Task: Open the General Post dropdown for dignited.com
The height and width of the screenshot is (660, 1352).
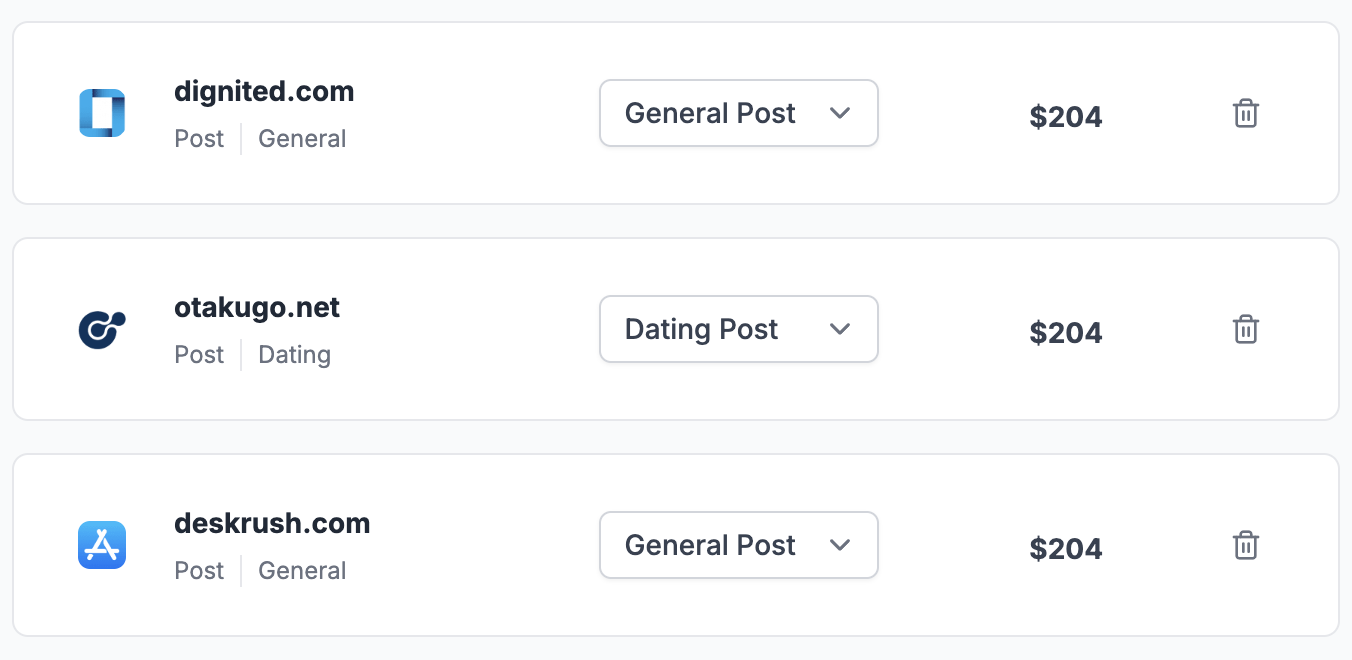Action: coord(739,113)
